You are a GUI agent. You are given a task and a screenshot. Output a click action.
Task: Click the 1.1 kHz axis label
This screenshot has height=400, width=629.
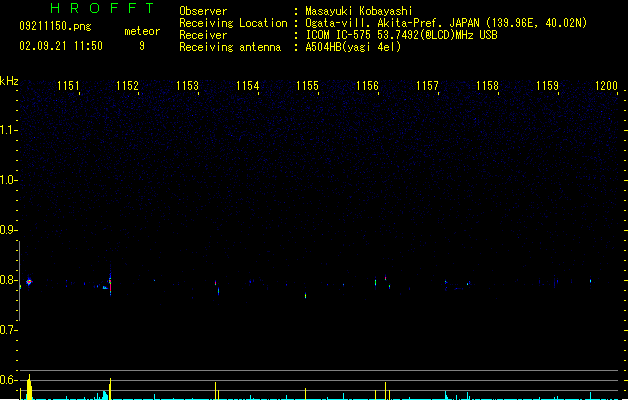tap(7, 130)
